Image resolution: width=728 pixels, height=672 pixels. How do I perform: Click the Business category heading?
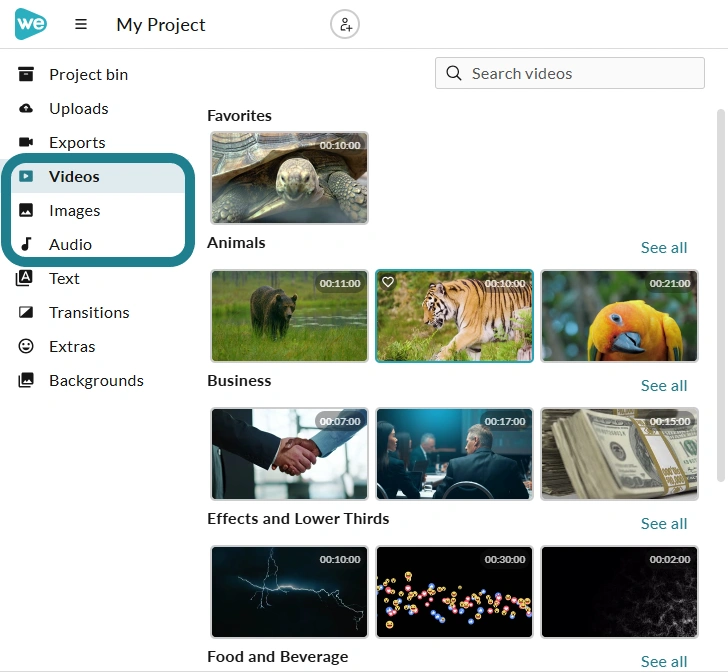click(x=239, y=381)
